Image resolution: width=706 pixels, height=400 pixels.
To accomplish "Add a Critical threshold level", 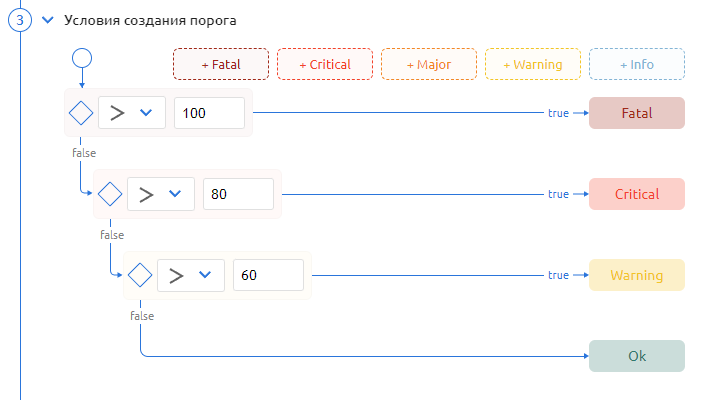I will coord(325,64).
